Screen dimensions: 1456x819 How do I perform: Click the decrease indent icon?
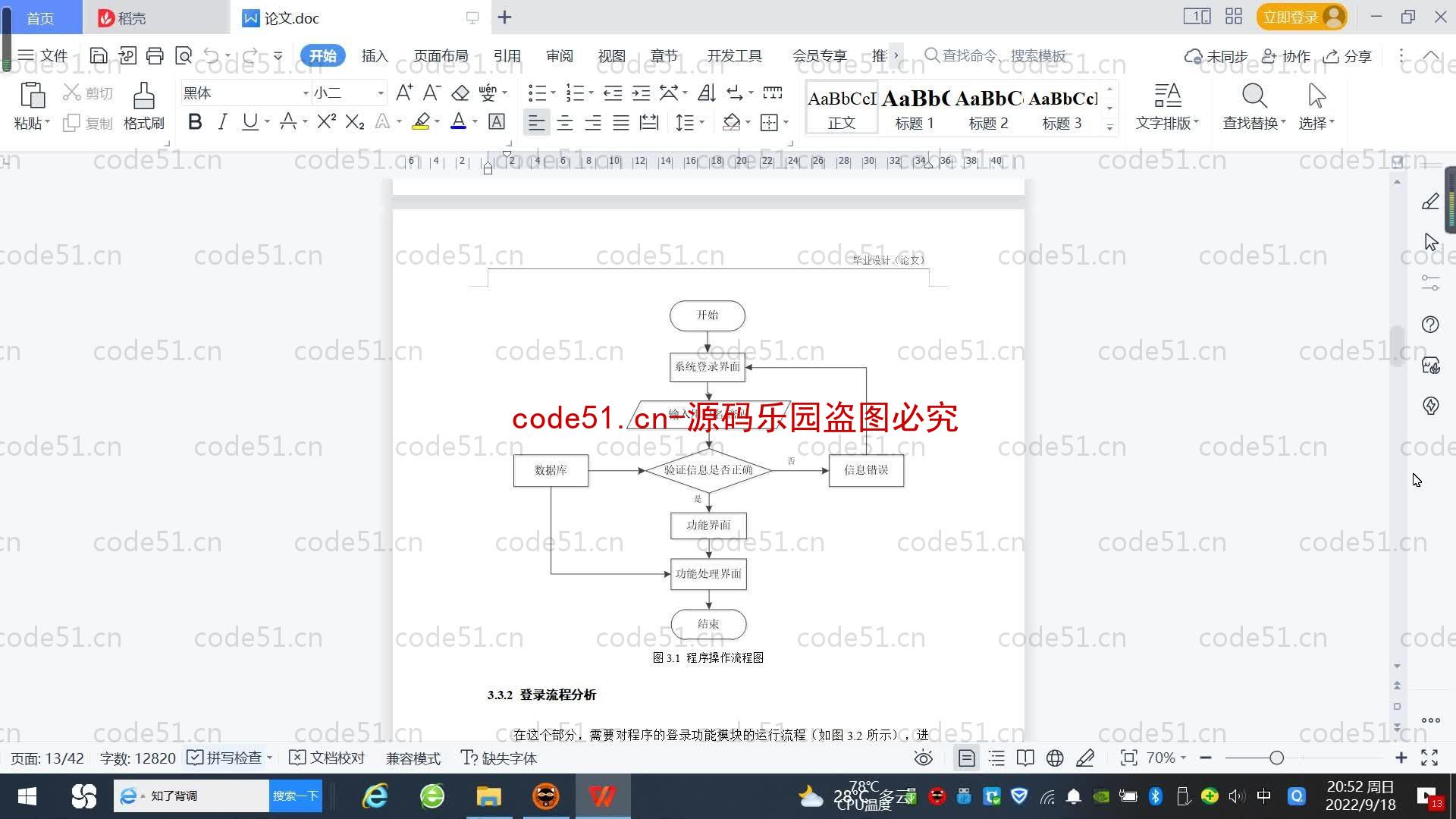pos(613,93)
